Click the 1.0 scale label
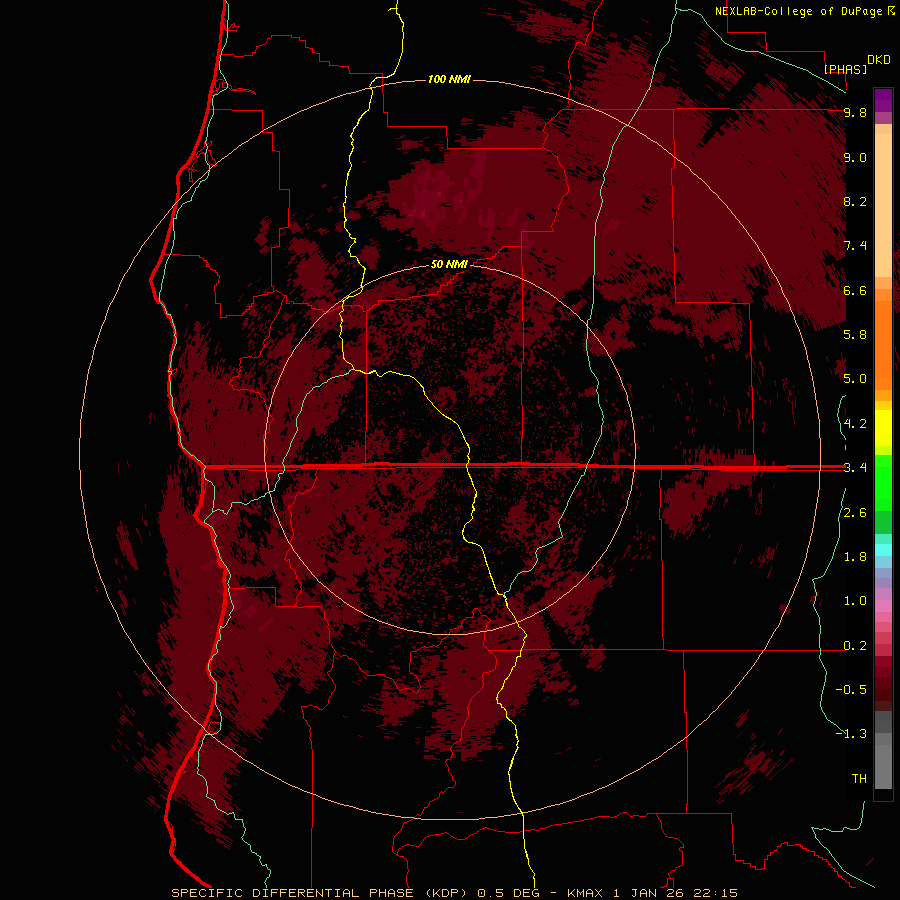 click(x=855, y=601)
